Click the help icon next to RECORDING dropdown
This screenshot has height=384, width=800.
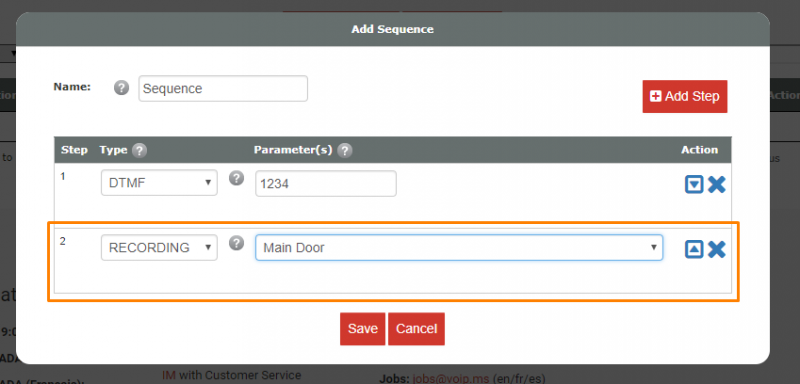[x=236, y=243]
